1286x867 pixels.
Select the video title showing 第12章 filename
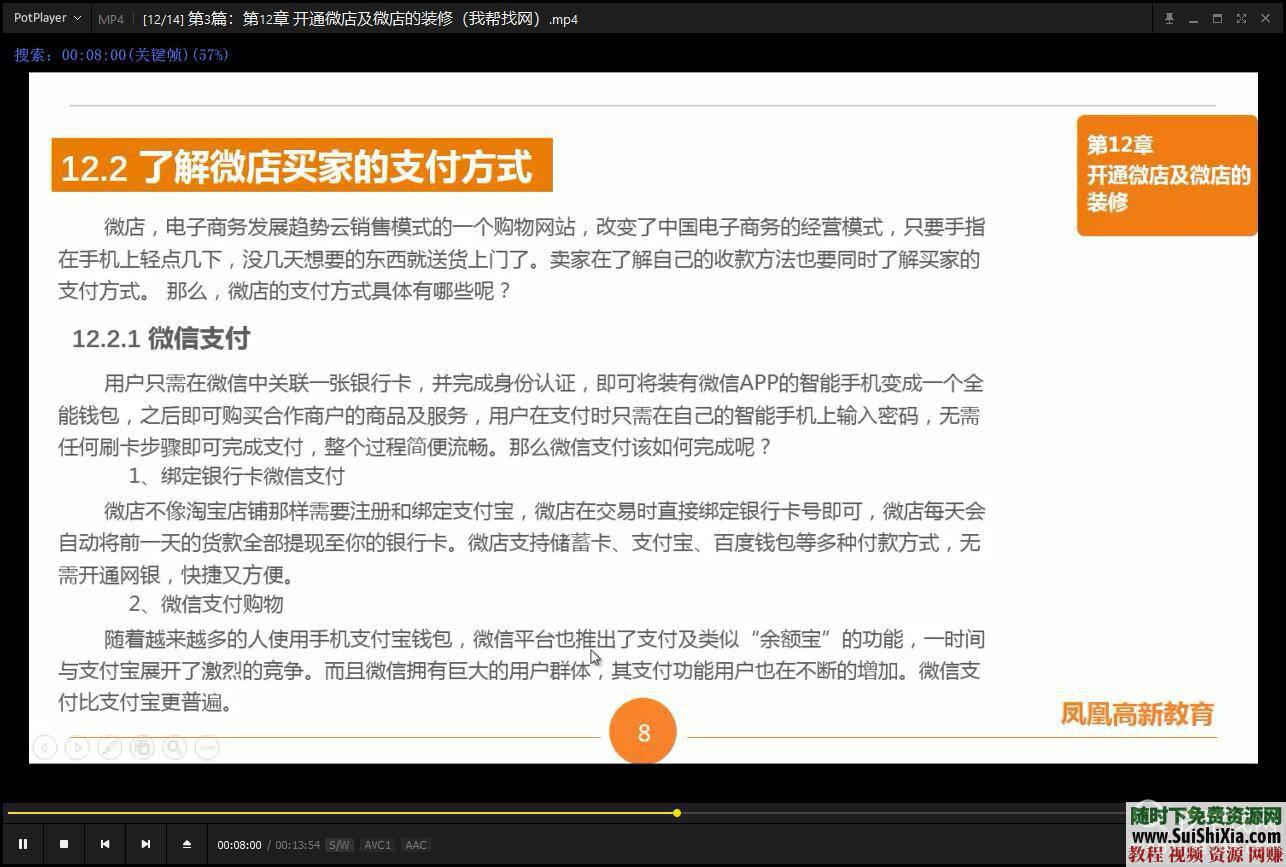pos(345,18)
